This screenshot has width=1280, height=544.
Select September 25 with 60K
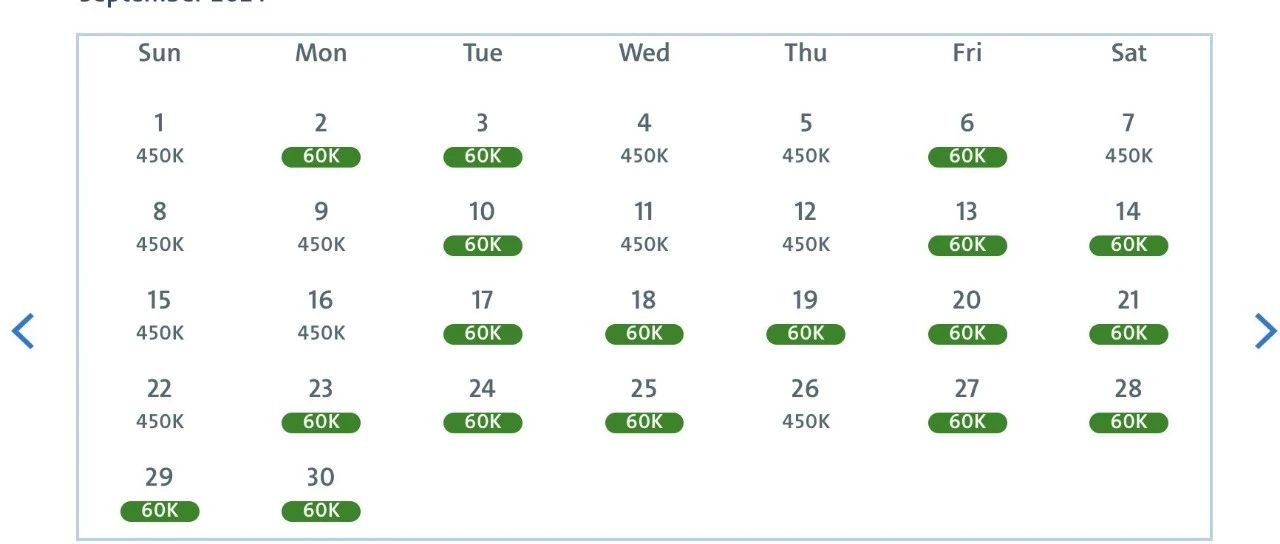(644, 404)
